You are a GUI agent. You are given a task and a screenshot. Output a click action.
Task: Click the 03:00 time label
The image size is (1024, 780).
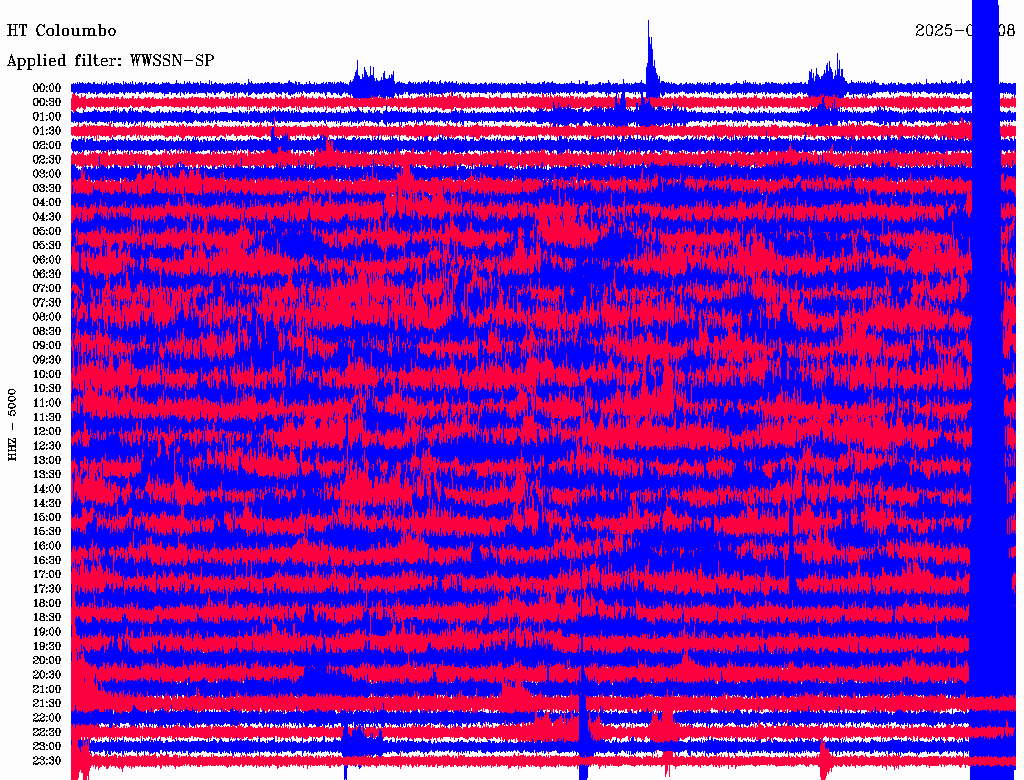pyautogui.click(x=47, y=174)
